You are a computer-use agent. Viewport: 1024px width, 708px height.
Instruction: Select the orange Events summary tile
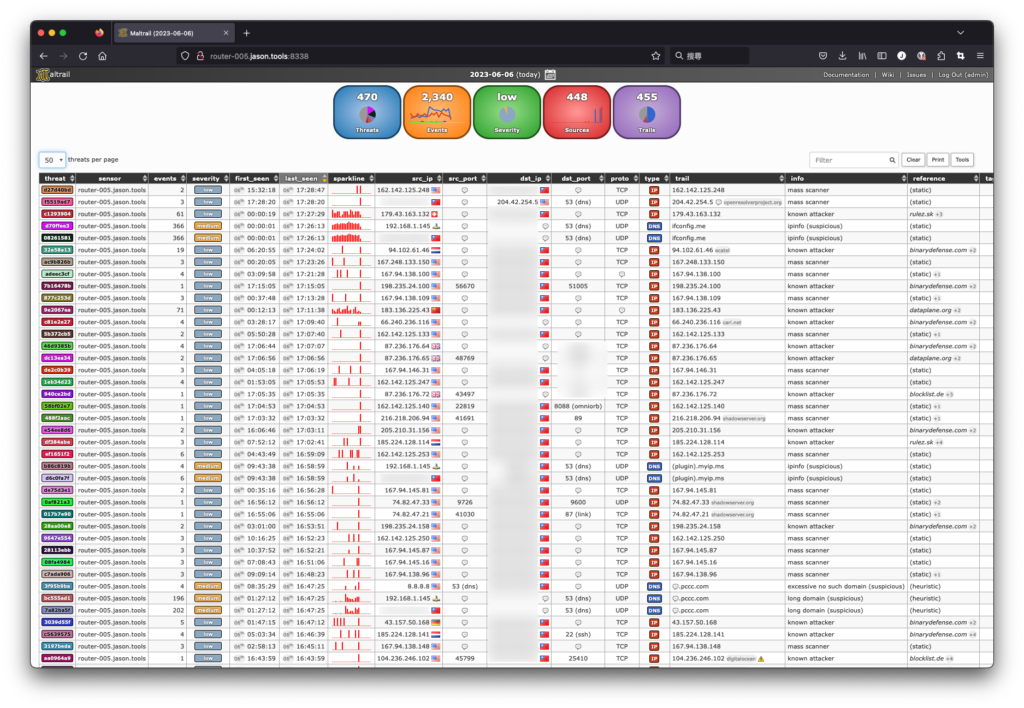(x=437, y=112)
